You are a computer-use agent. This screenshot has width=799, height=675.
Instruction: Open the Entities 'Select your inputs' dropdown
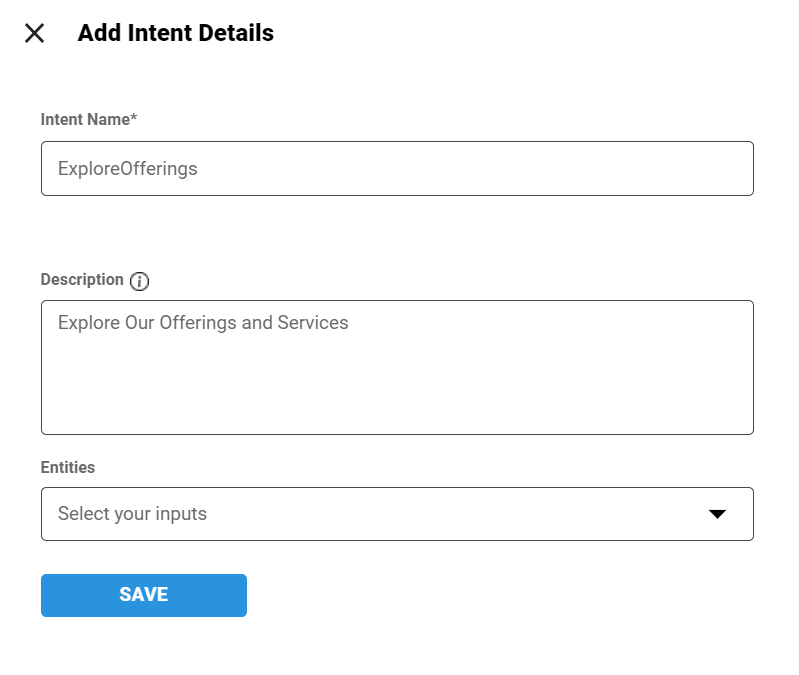coord(396,514)
